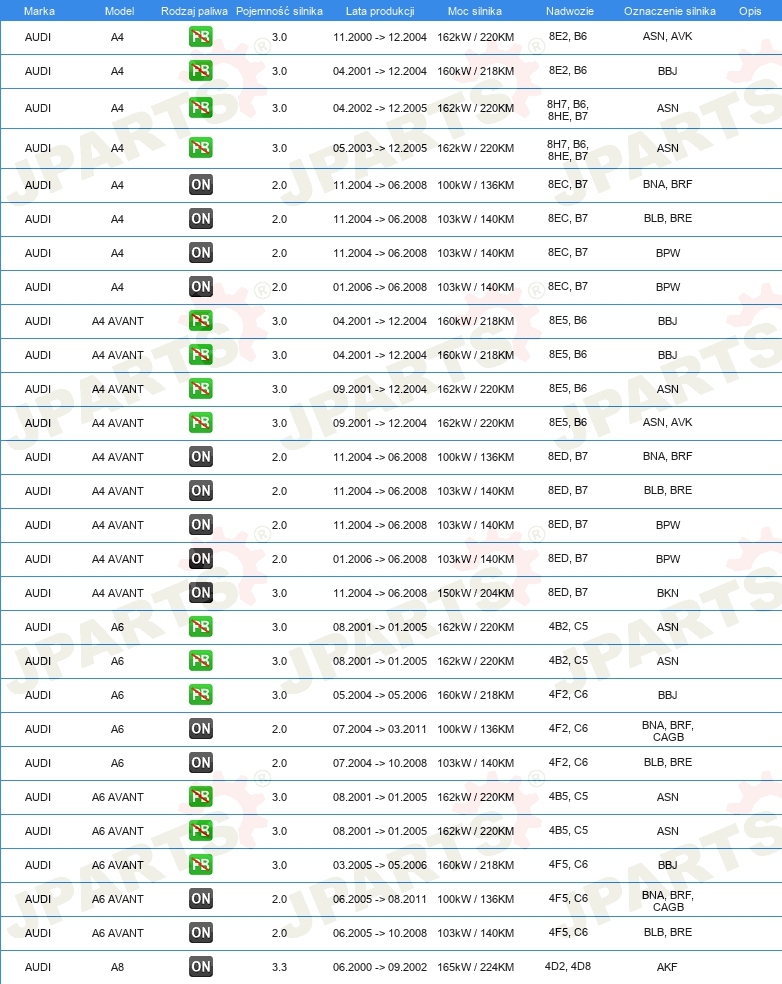Click ON icon for A6 07.2004 -> 03.2011 row
The image size is (782, 984).
tap(201, 729)
